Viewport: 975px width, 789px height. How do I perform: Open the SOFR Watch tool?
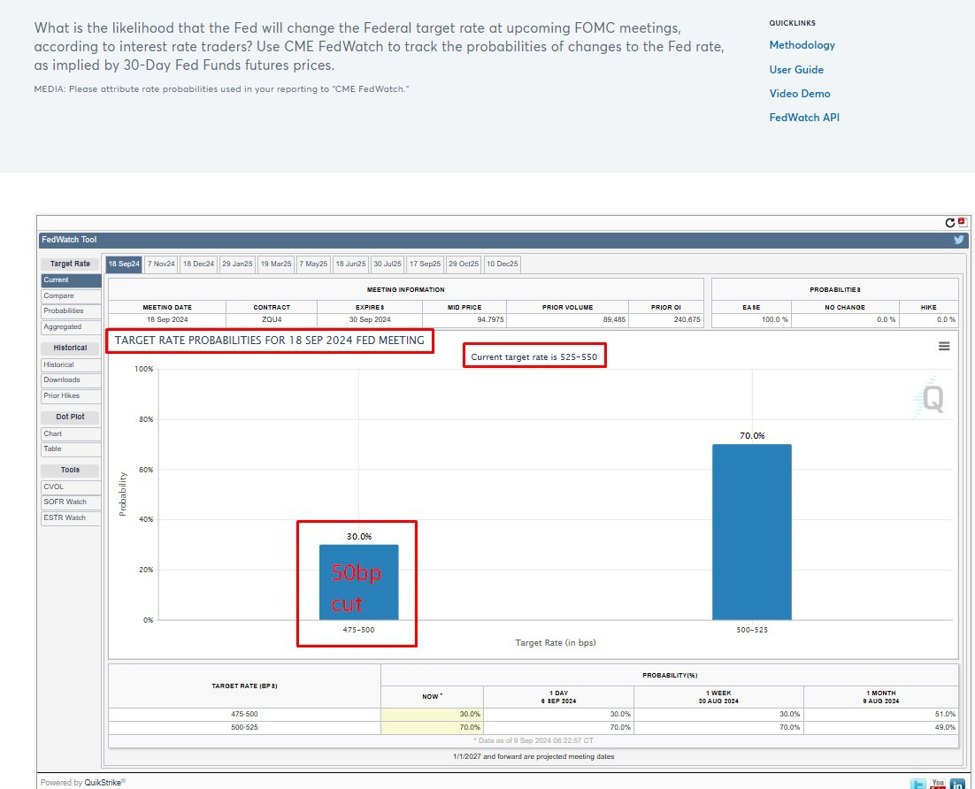pos(65,502)
